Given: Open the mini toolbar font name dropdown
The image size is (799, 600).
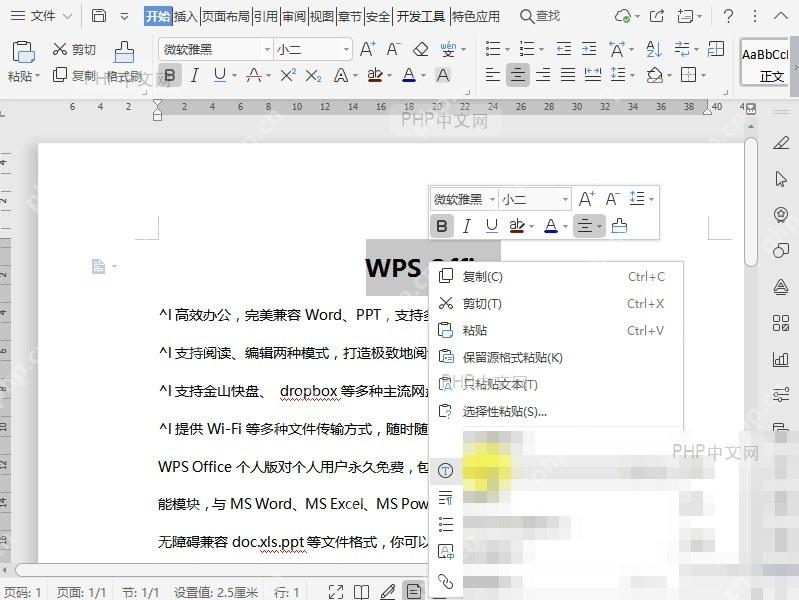Looking at the screenshot, I should point(492,199).
